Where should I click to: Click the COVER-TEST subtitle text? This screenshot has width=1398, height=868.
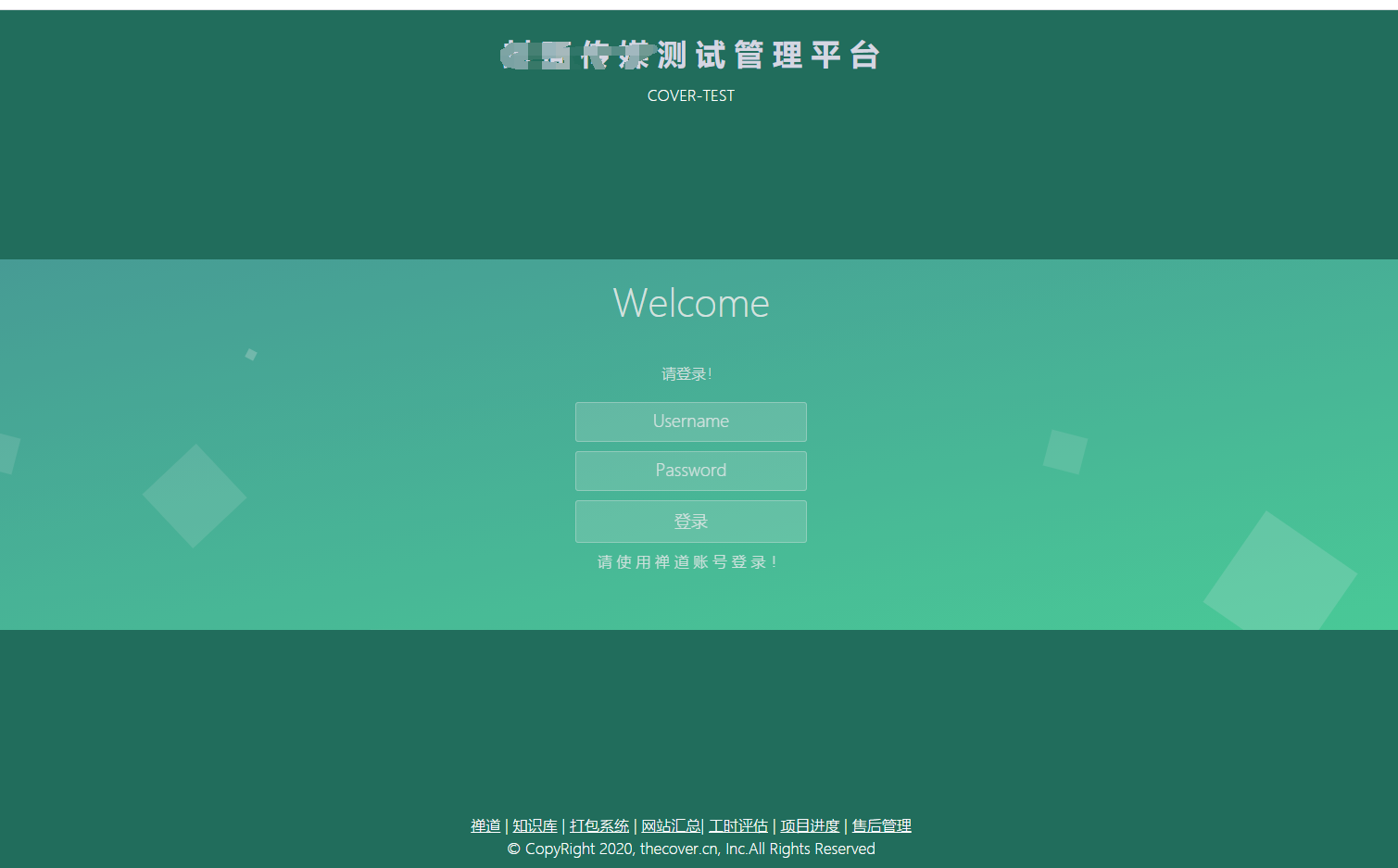coord(691,95)
